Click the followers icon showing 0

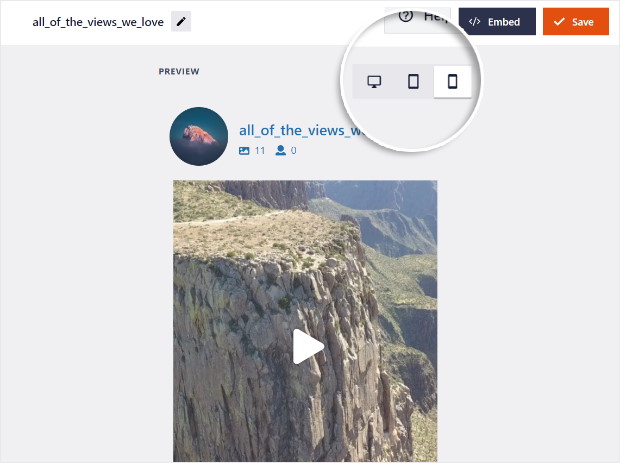[x=281, y=150]
